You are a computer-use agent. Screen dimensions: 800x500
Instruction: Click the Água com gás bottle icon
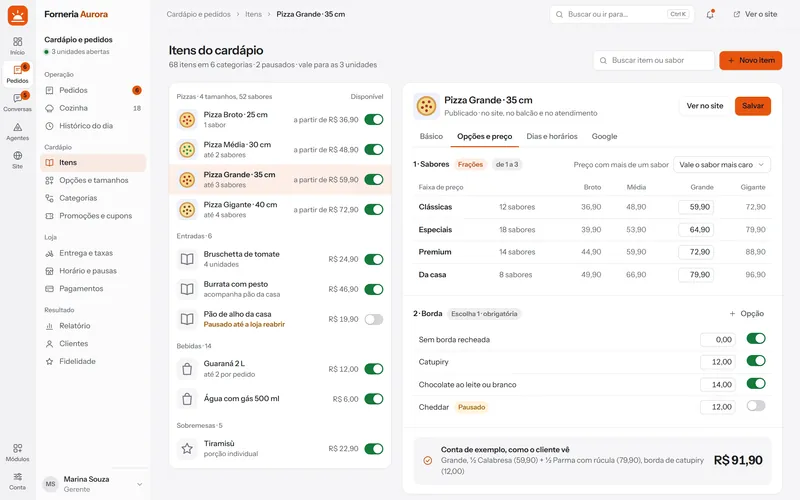(x=187, y=399)
